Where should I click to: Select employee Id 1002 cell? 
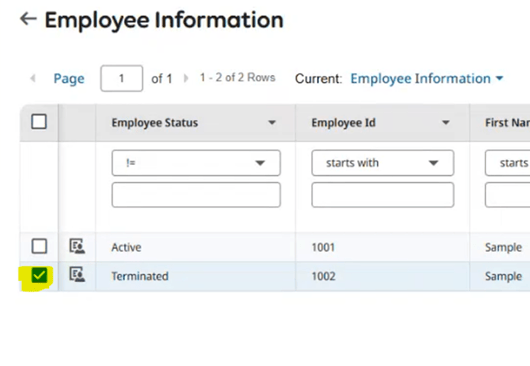[383, 276]
